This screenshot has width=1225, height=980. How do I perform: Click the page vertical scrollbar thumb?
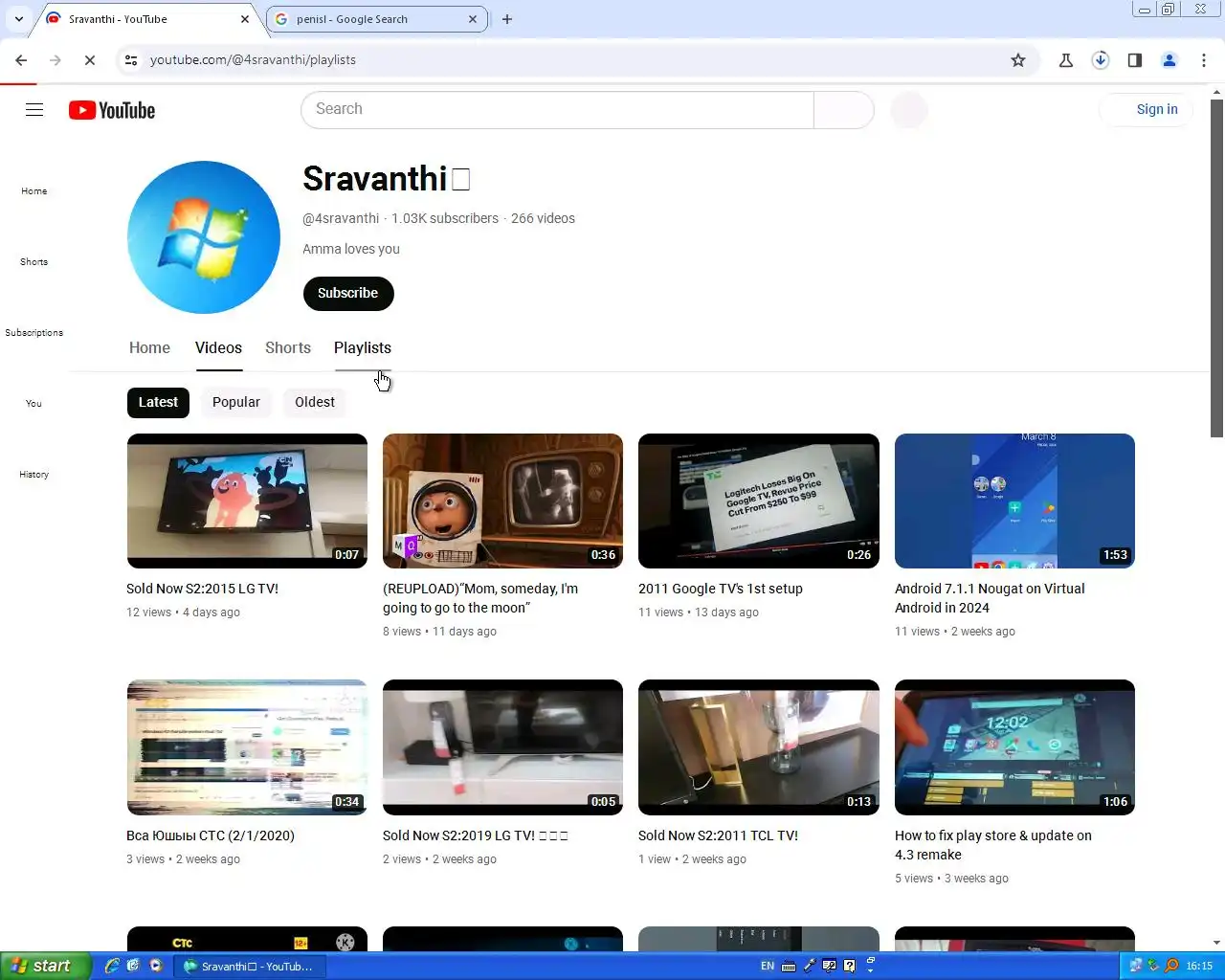pos(1216,268)
